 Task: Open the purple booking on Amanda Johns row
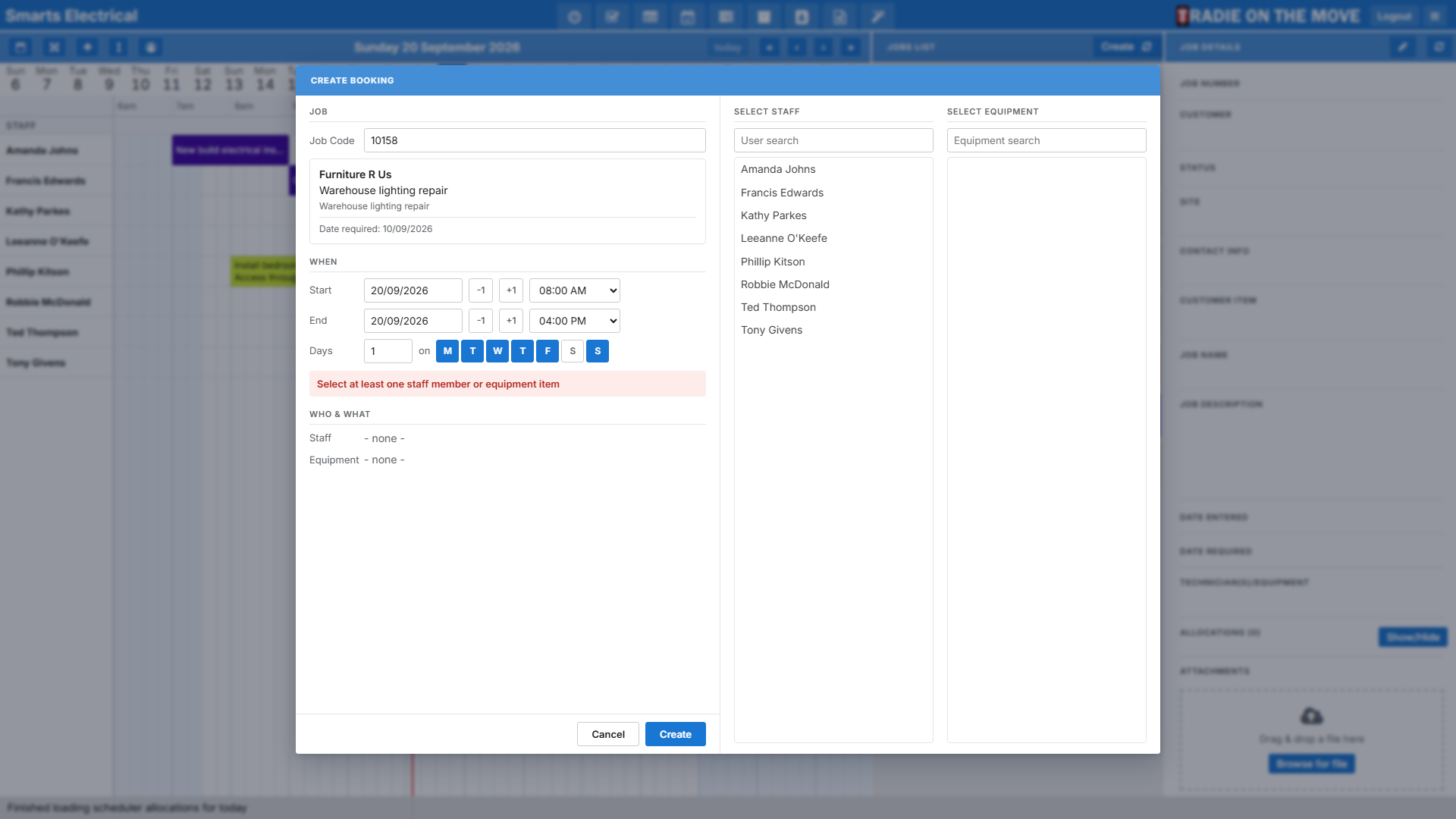tap(231, 150)
